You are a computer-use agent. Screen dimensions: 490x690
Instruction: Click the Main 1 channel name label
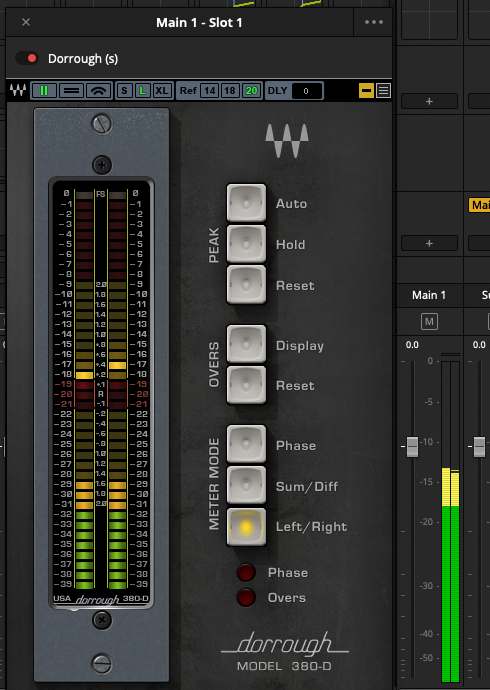pos(429,295)
